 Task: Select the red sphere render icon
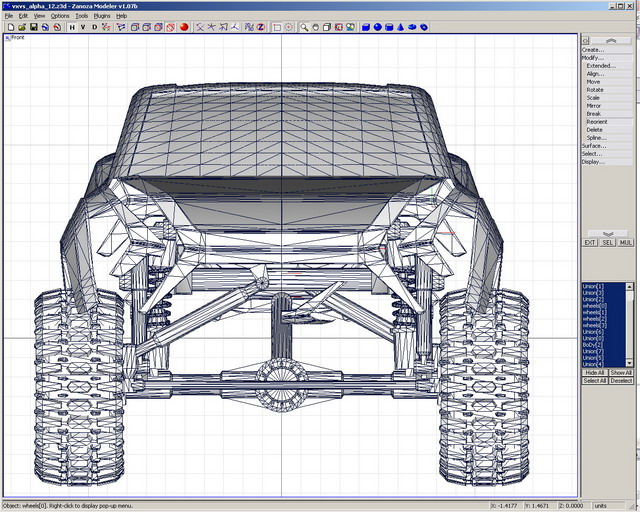pyautogui.click(x=184, y=27)
